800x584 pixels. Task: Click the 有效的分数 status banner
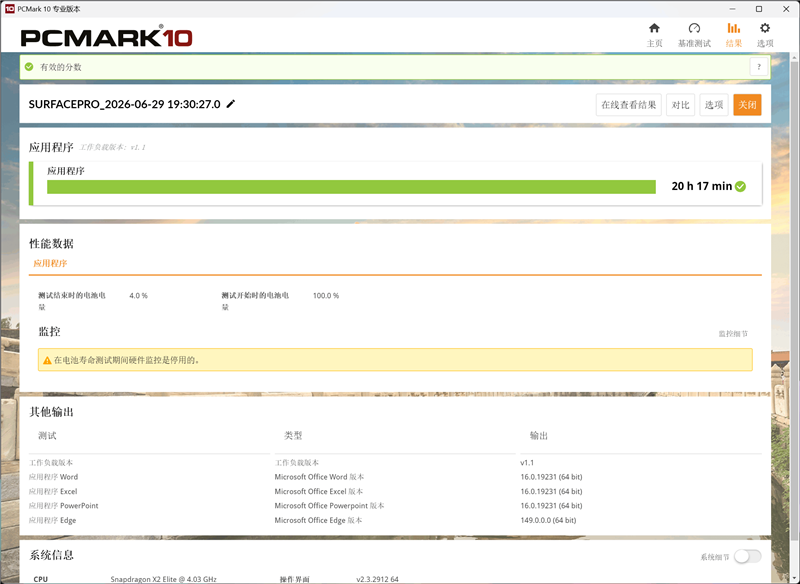[395, 67]
